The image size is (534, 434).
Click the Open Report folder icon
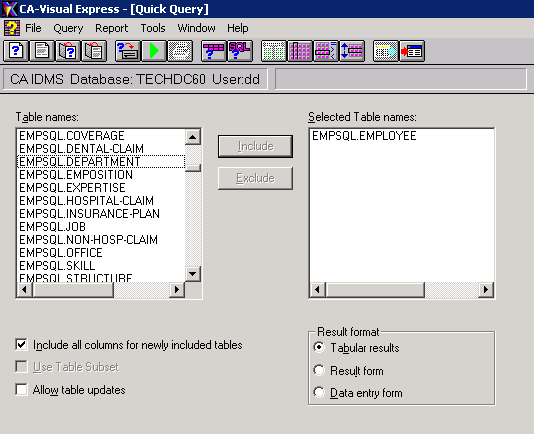(x=94, y=51)
